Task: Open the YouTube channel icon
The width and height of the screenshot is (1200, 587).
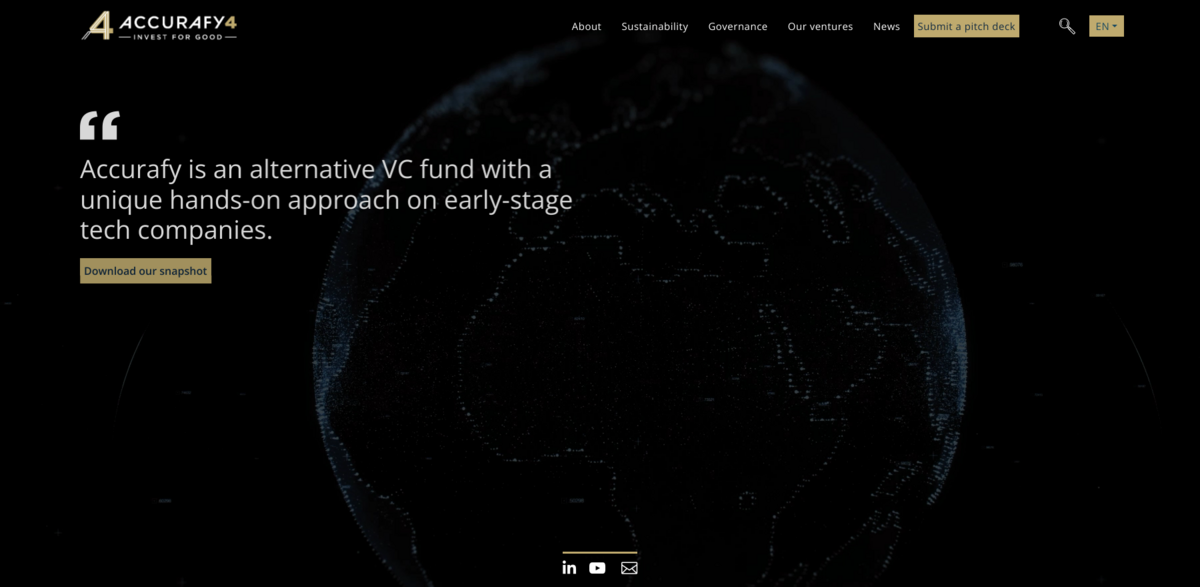Action: (597, 568)
